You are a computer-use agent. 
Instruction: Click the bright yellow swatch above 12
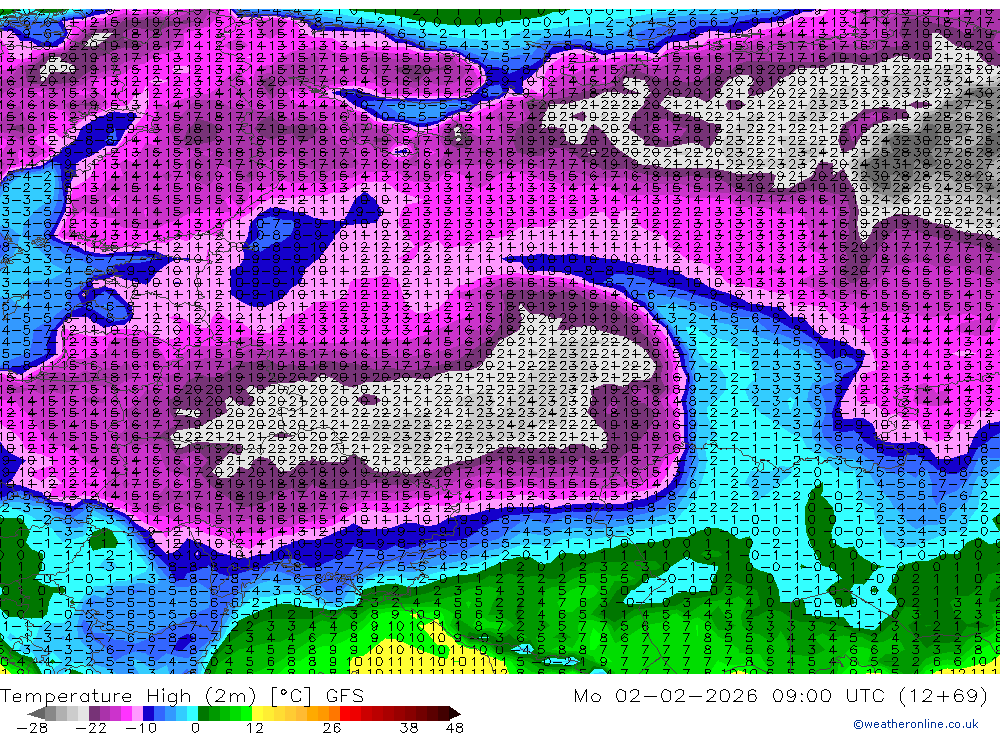tap(257, 713)
